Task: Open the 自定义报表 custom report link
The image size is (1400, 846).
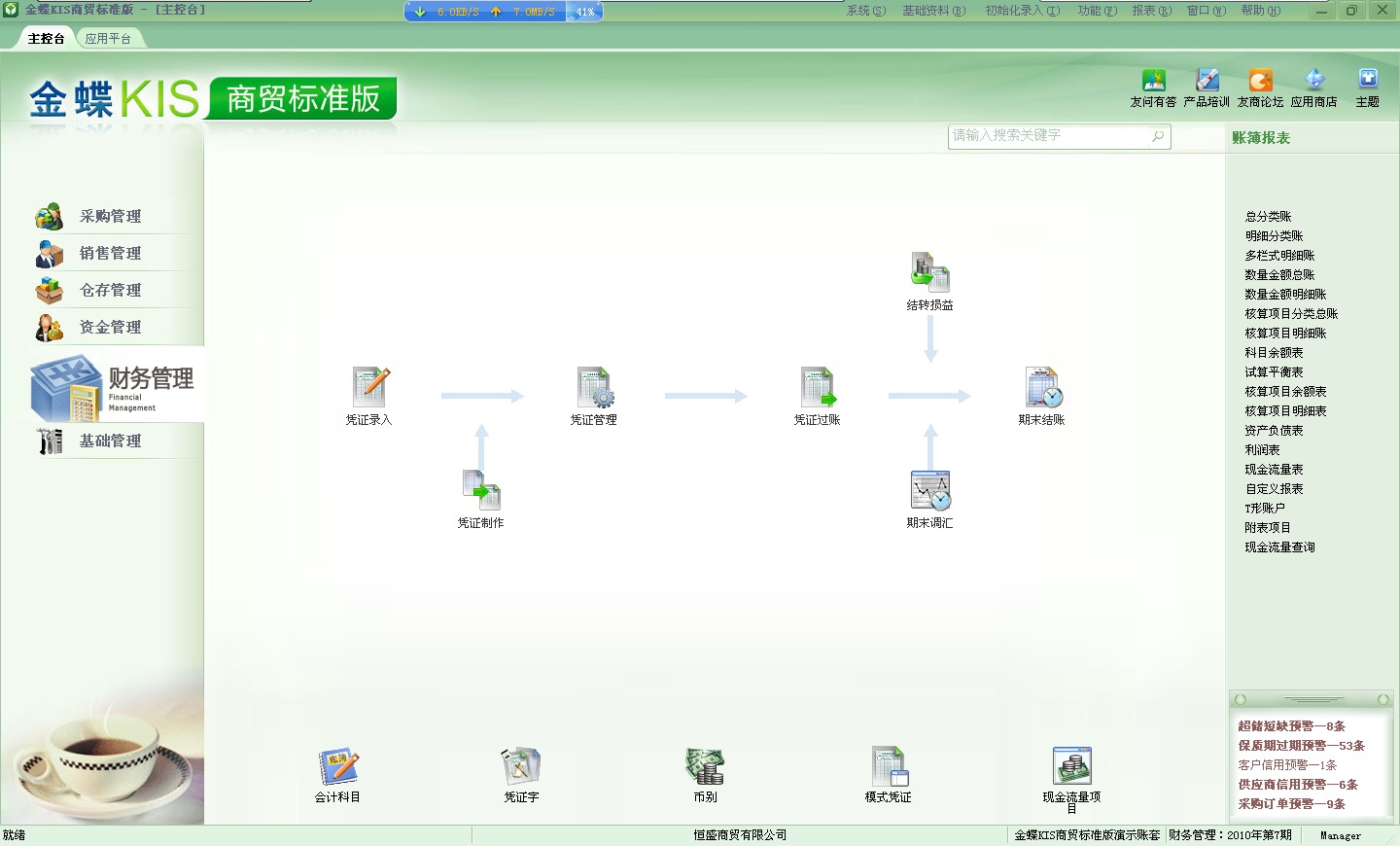Action: (1274, 489)
